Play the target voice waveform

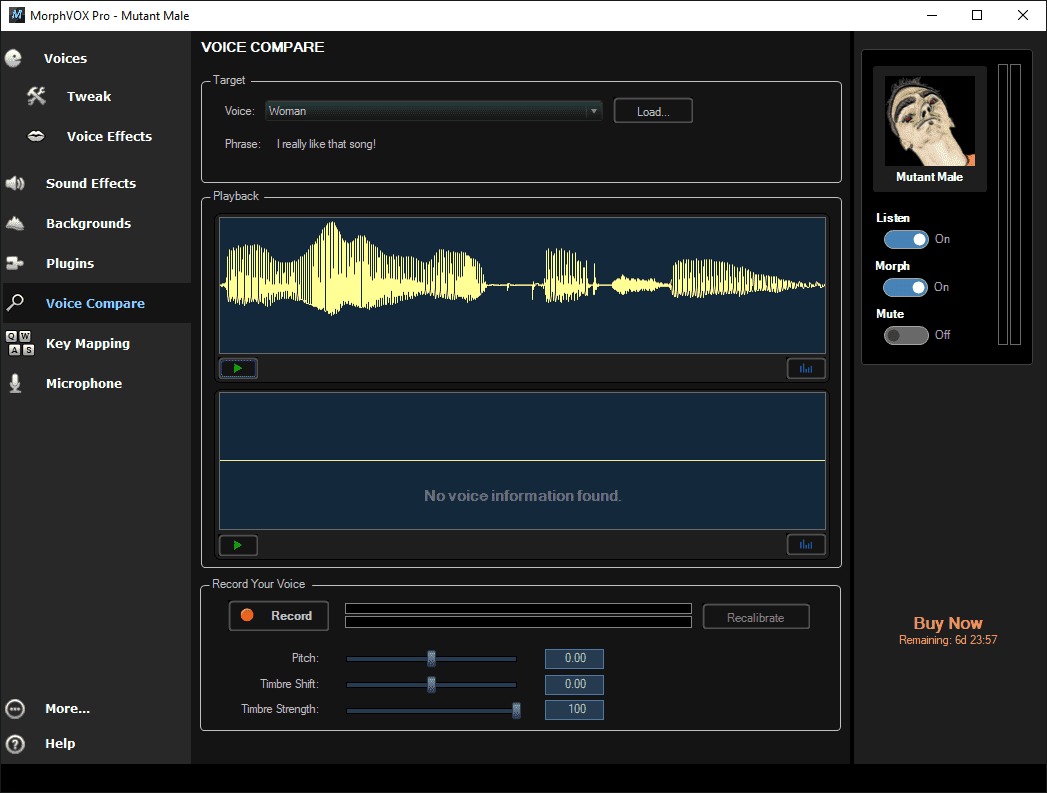point(238,368)
